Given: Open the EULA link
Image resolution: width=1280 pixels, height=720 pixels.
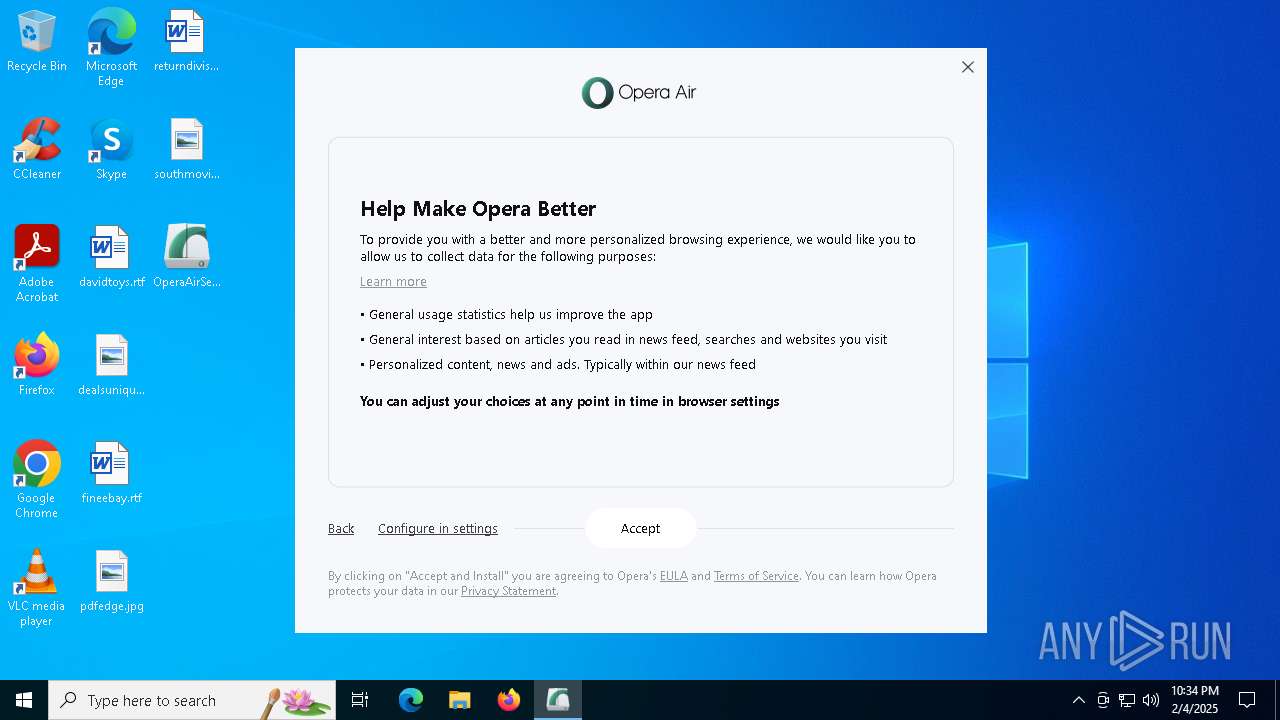Looking at the screenshot, I should [x=674, y=576].
